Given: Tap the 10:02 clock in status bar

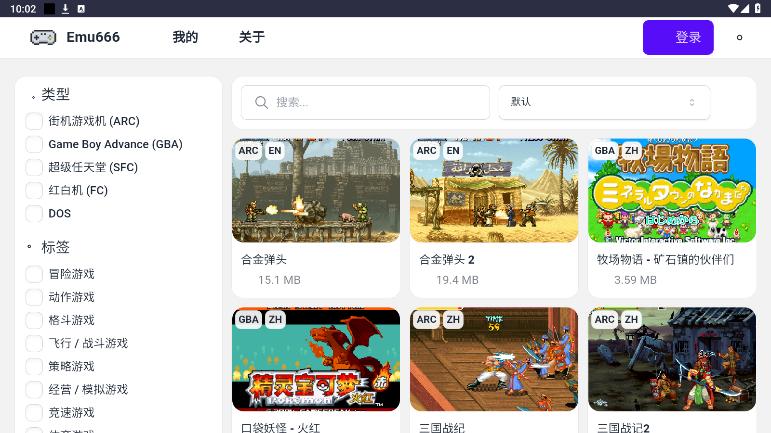Looking at the screenshot, I should click(x=23, y=9).
